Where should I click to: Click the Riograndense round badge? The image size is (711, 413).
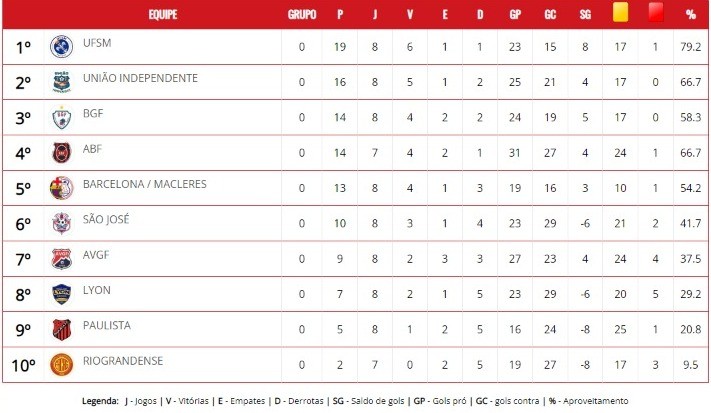click(61, 365)
